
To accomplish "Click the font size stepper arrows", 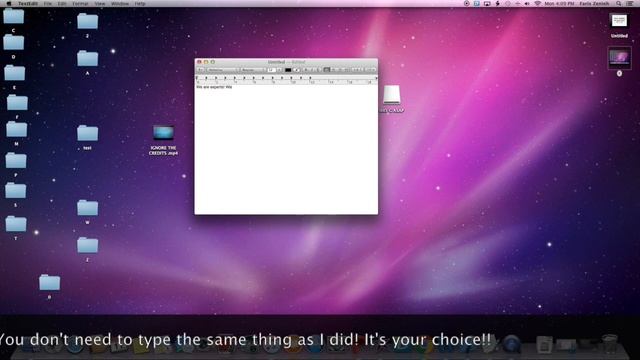I will point(280,70).
